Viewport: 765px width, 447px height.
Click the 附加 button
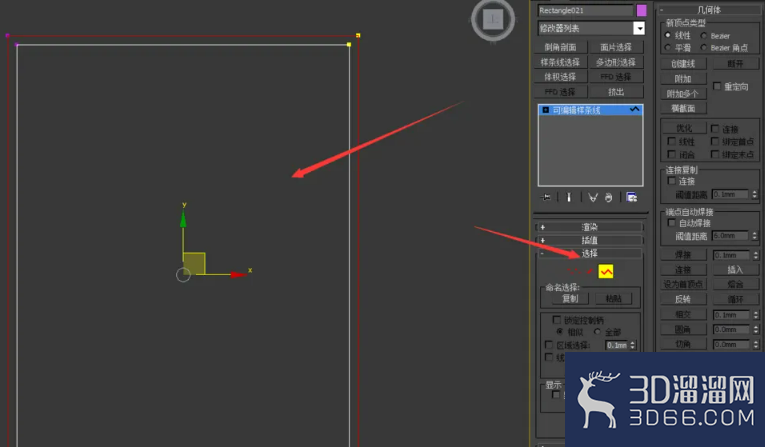point(683,79)
